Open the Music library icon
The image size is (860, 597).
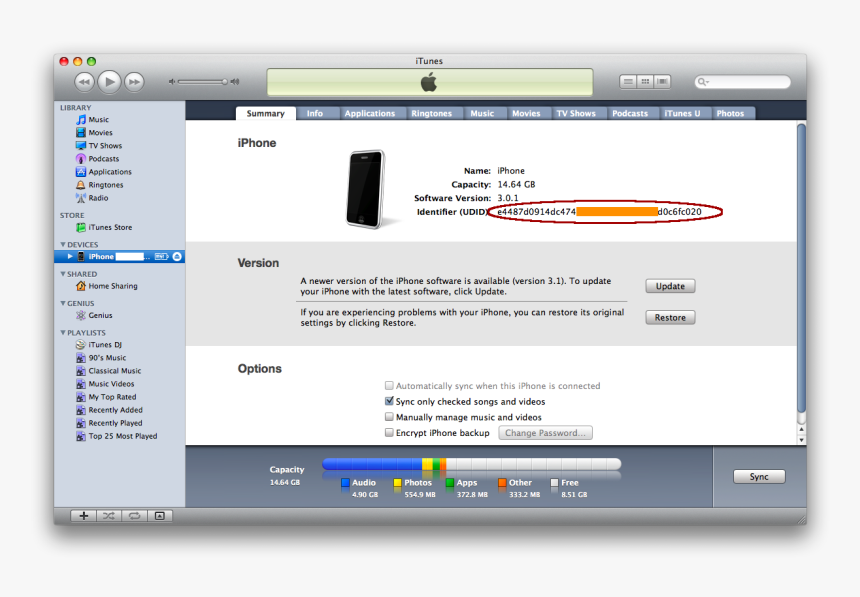[81, 120]
